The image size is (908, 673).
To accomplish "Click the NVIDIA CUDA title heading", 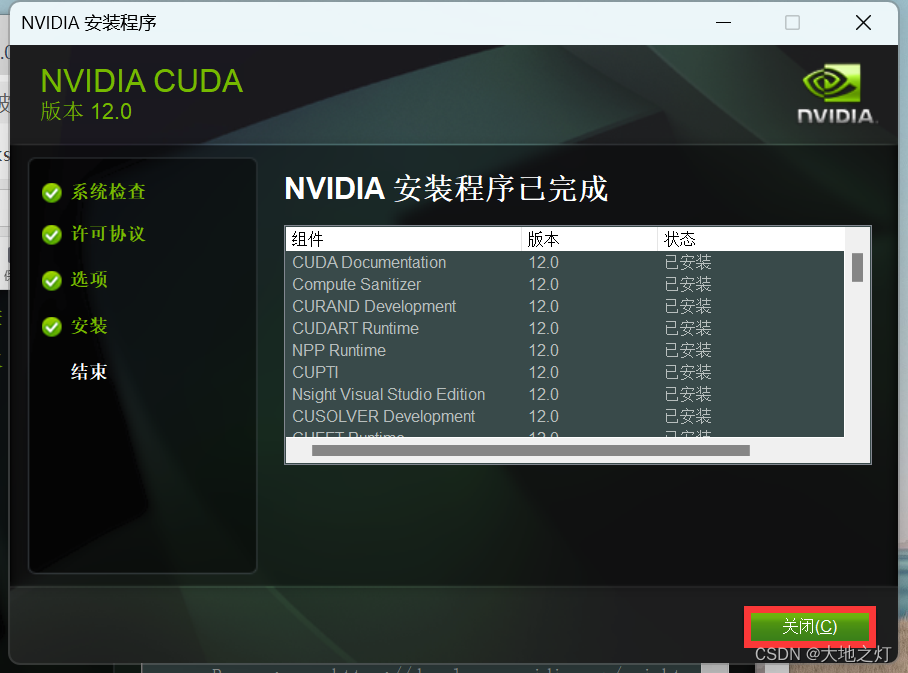I will (x=142, y=81).
